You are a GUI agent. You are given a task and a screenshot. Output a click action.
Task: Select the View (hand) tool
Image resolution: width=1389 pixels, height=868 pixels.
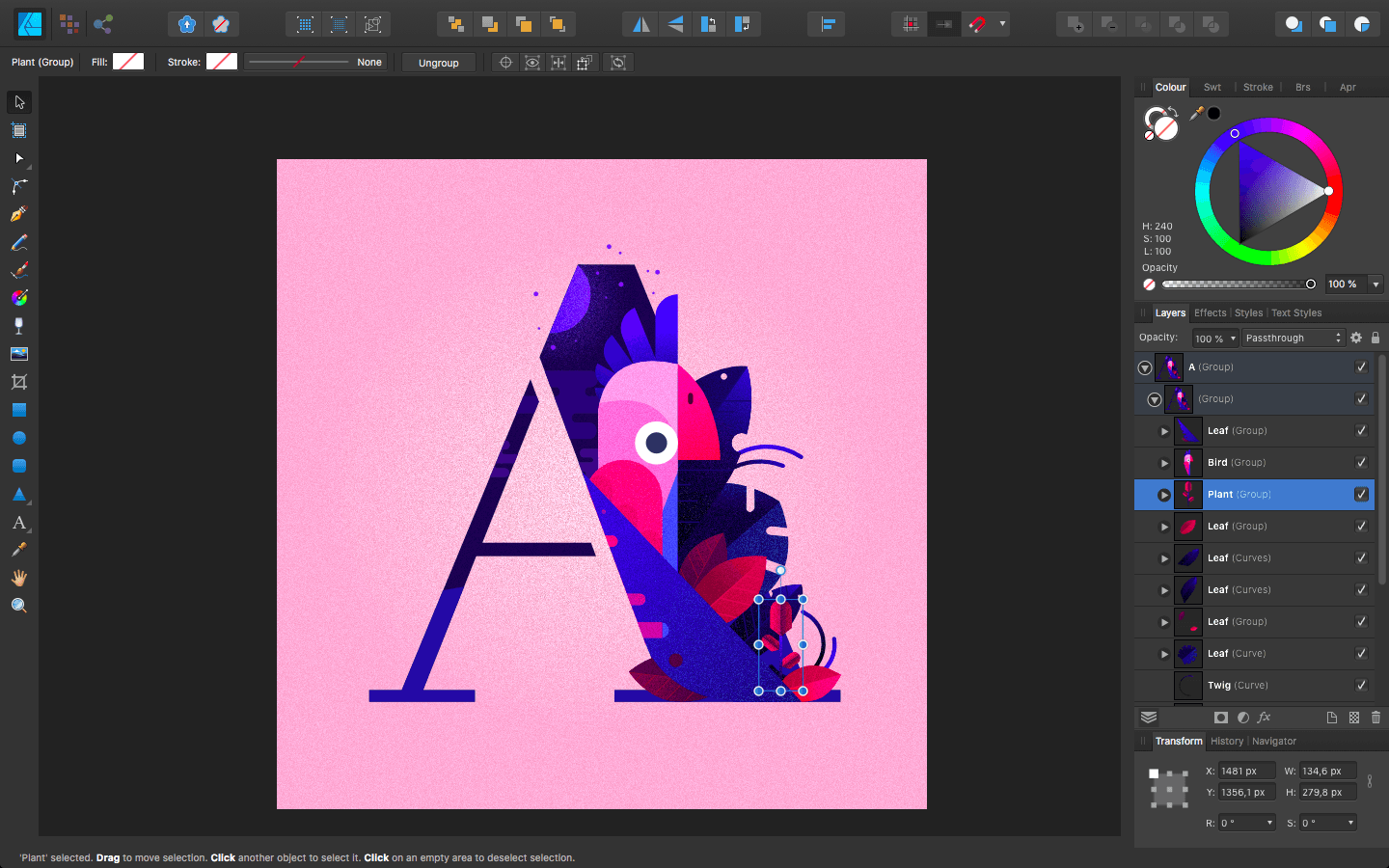coord(17,577)
